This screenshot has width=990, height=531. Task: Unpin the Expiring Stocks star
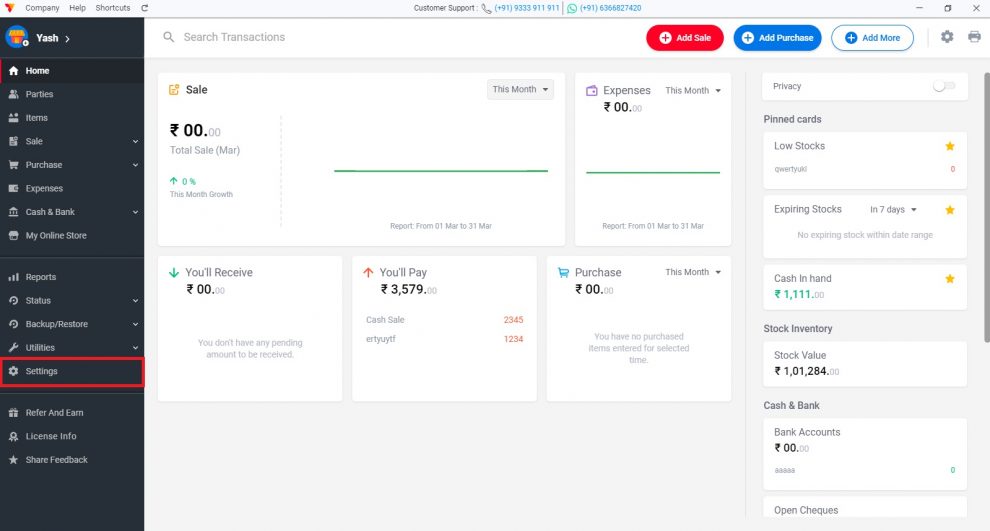[950, 210]
